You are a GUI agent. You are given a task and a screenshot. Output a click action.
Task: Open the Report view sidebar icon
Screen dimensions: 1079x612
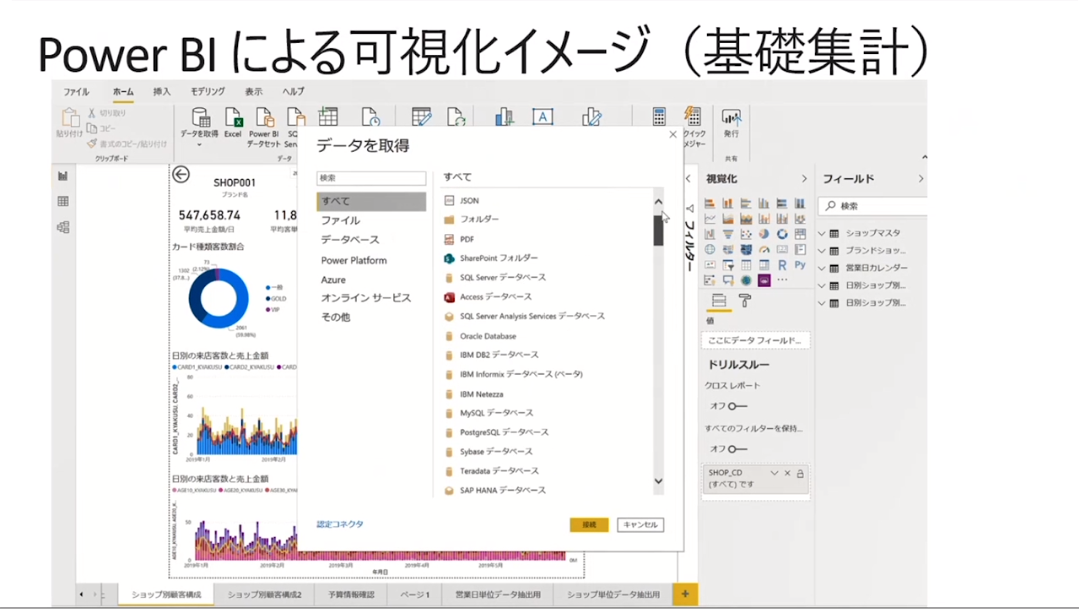pyautogui.click(x=63, y=176)
